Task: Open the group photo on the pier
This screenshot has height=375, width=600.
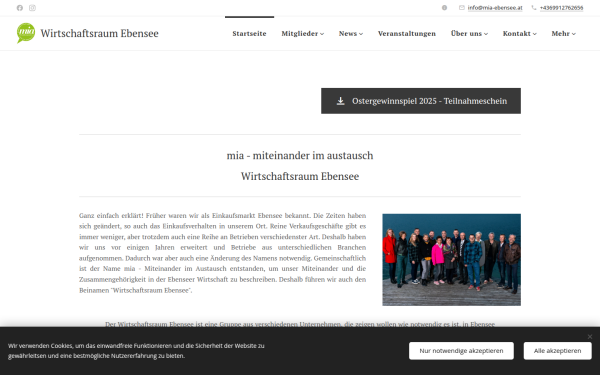Action: point(452,260)
